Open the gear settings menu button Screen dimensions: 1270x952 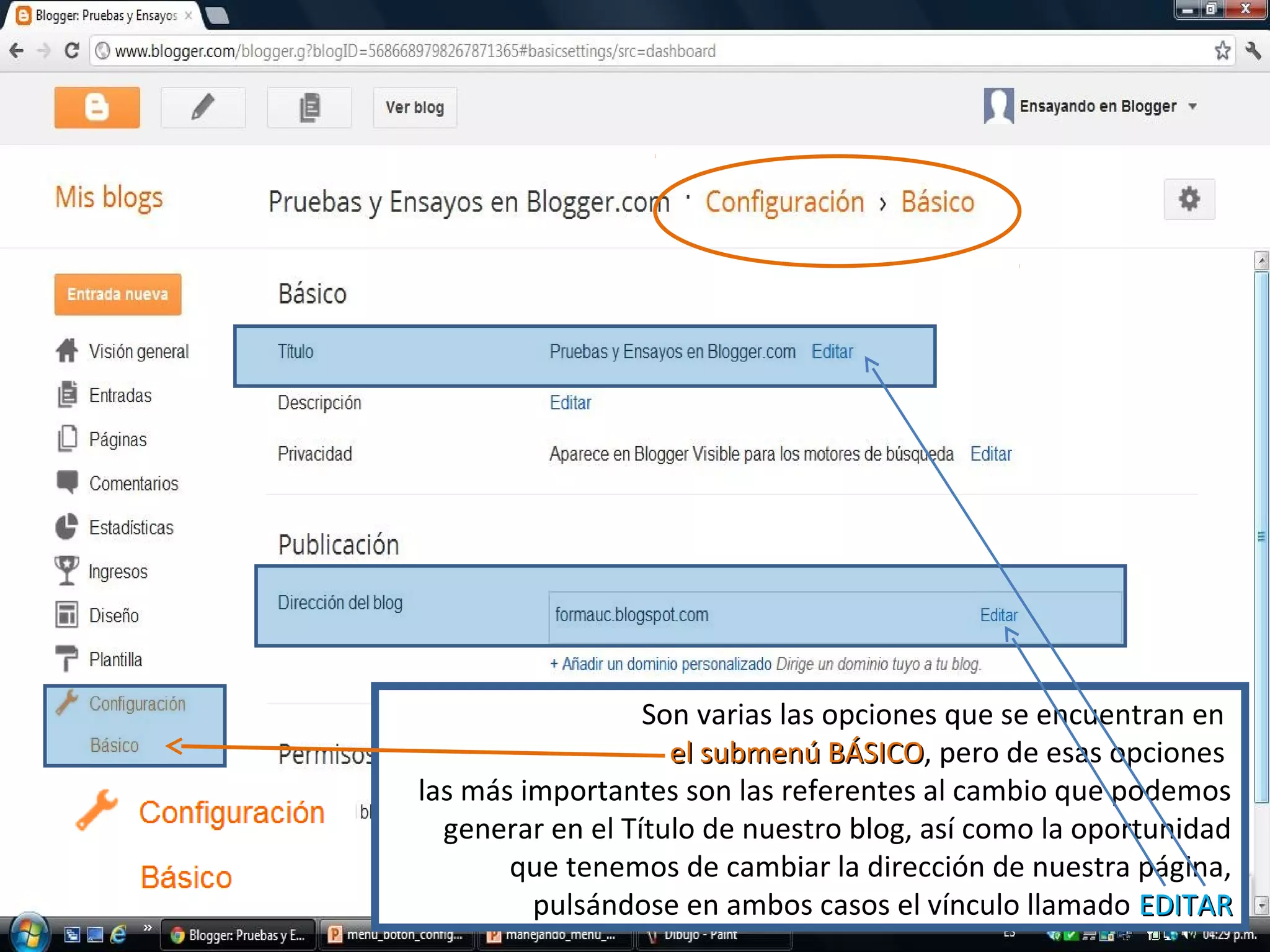tap(1189, 199)
